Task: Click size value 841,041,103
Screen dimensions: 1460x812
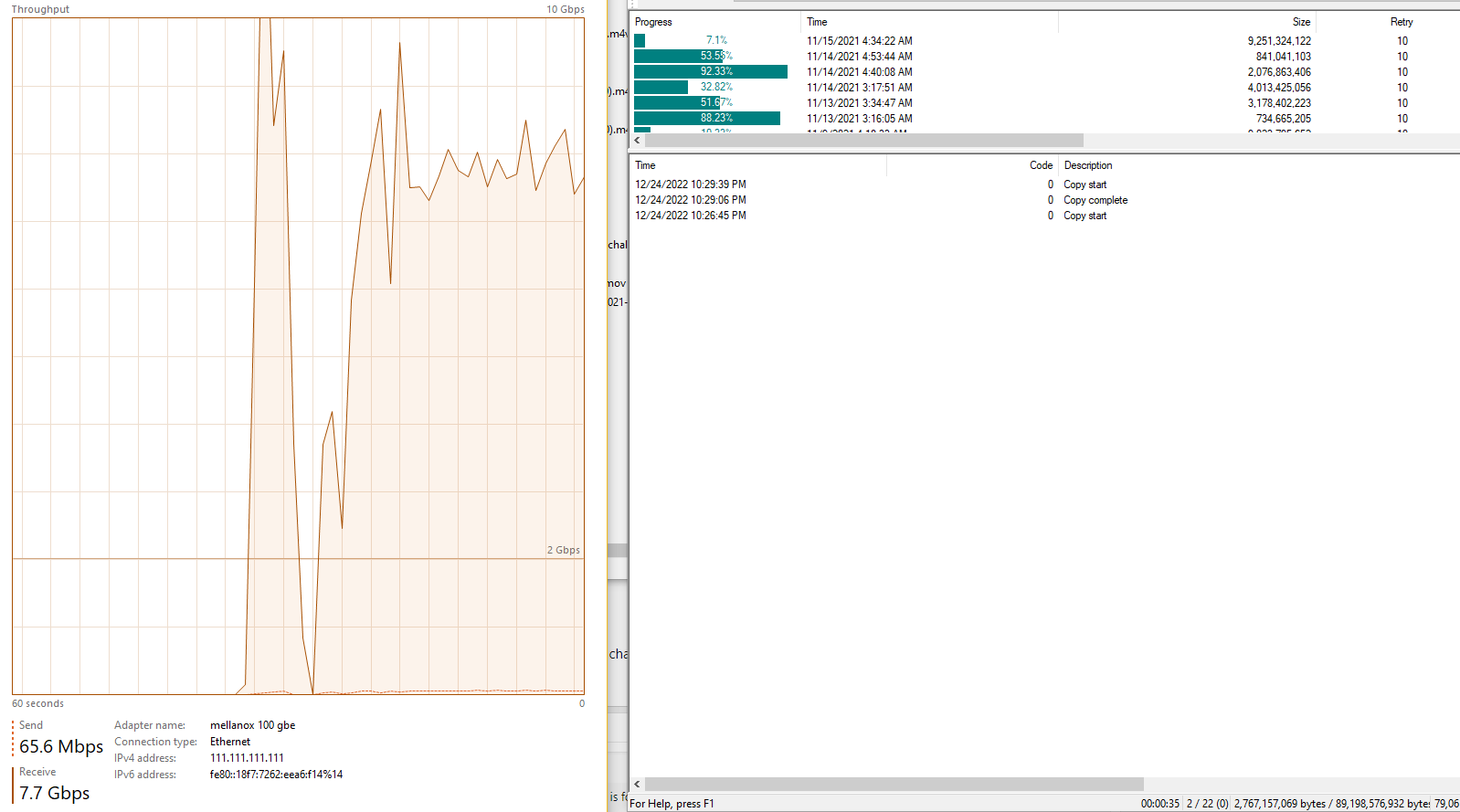Action: point(1283,57)
